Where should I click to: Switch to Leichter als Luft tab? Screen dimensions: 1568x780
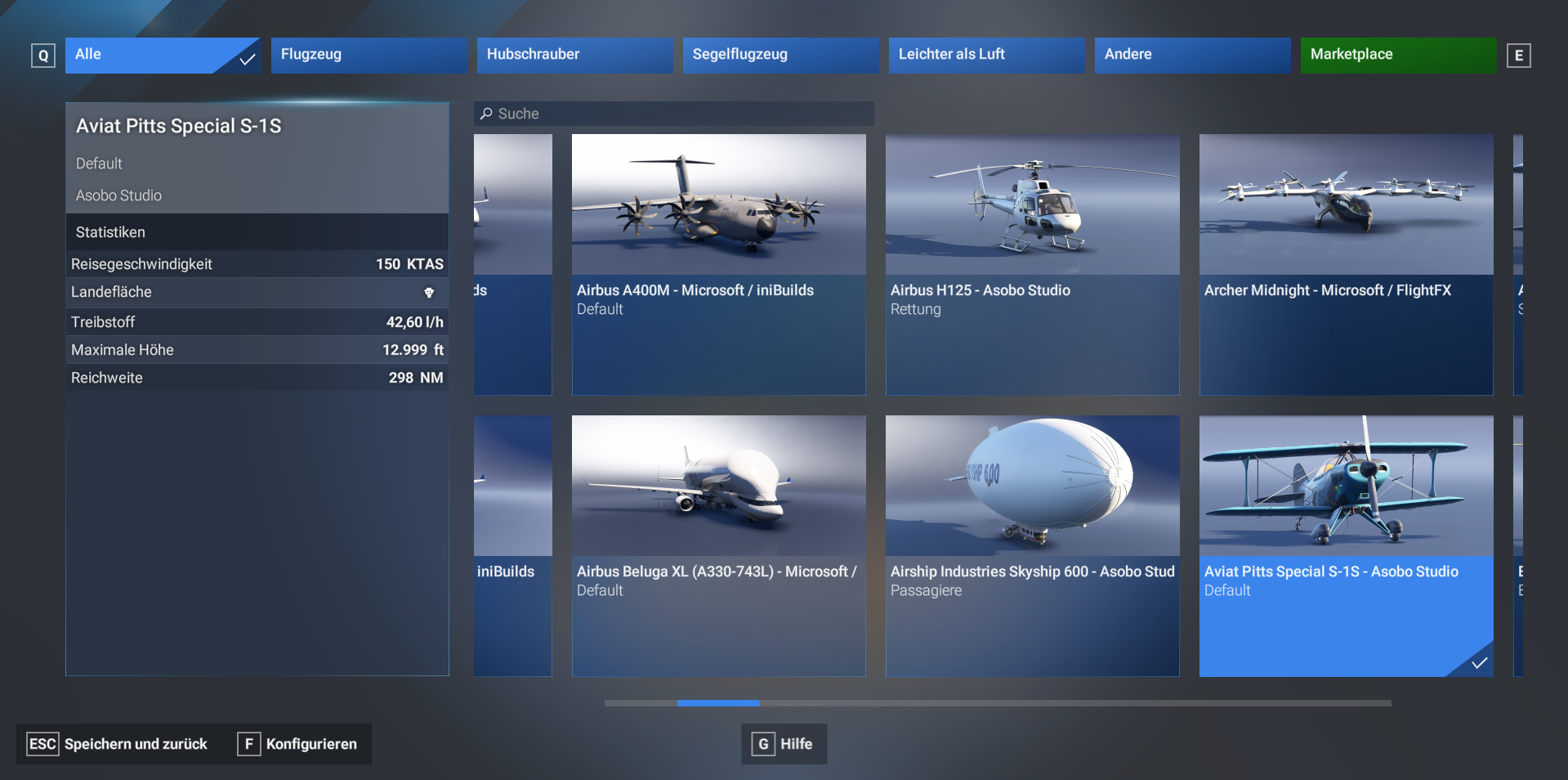click(987, 55)
